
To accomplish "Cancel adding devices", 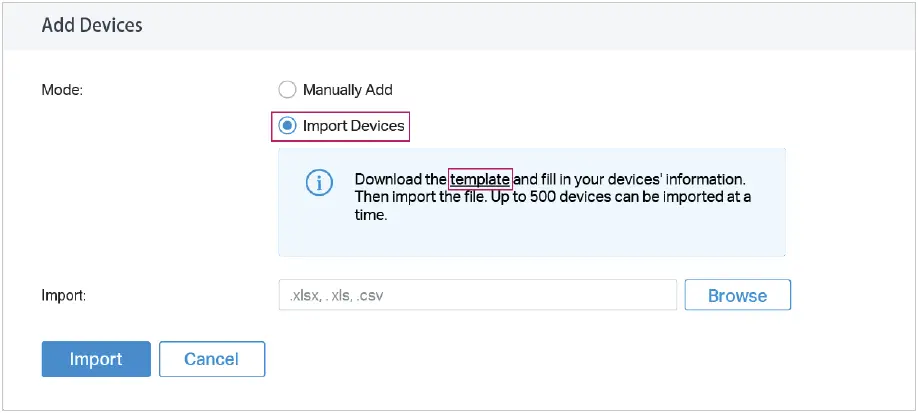I will 212,359.
